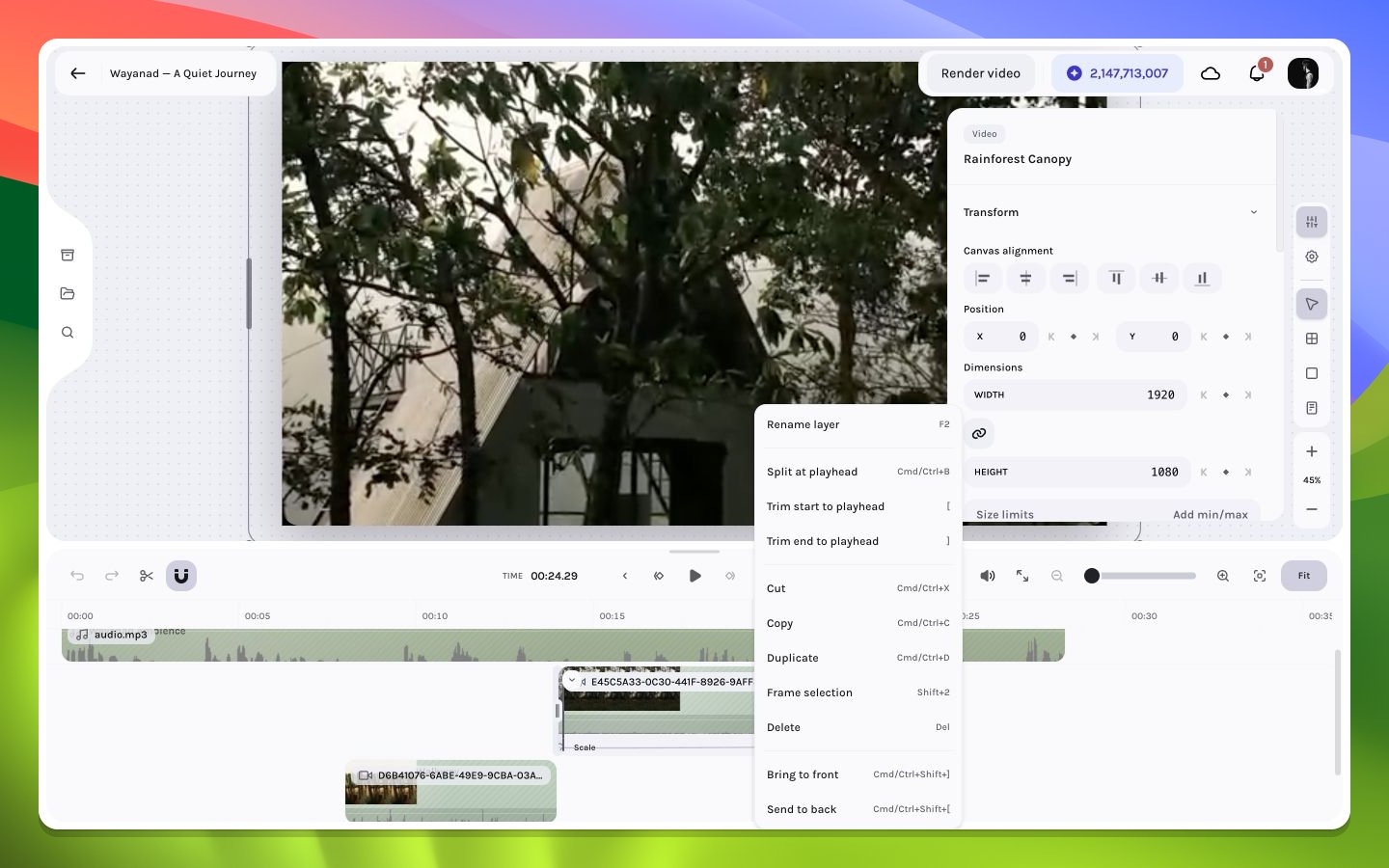The height and width of the screenshot is (868, 1389).
Task: Open the document notes tool icon
Action: [x=1312, y=409]
